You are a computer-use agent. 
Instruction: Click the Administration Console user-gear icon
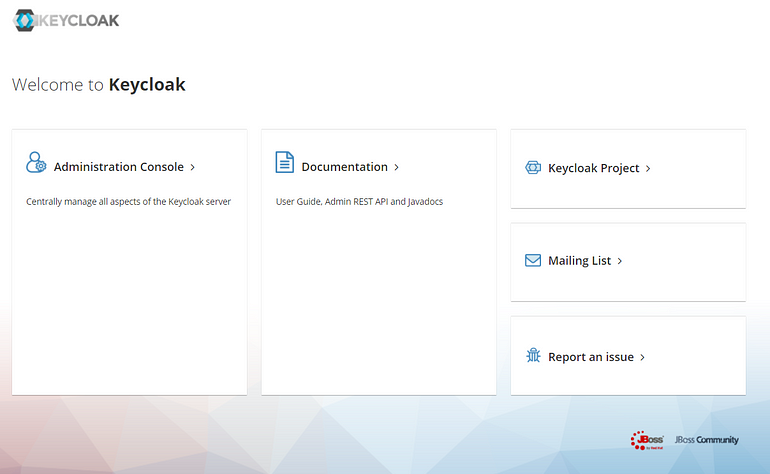[36, 163]
